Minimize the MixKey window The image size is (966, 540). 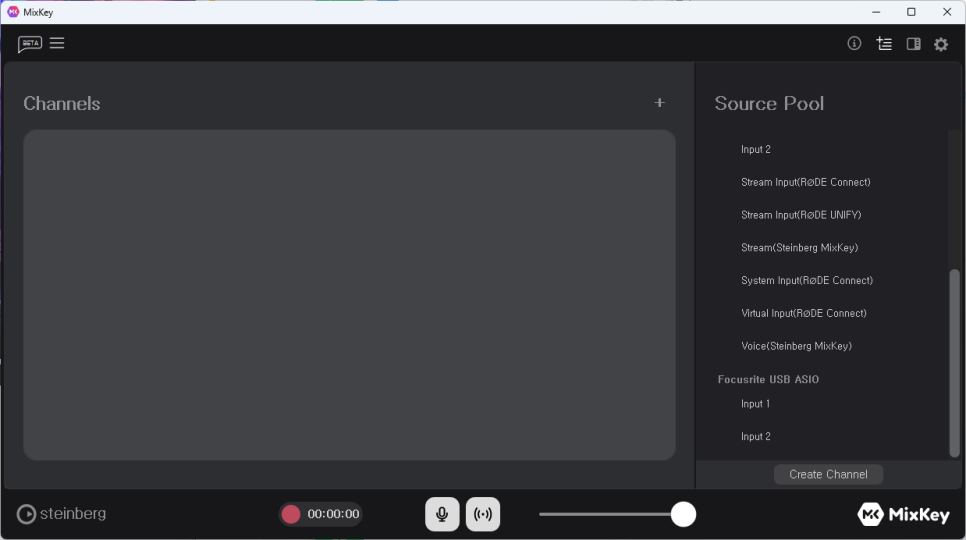tap(876, 12)
